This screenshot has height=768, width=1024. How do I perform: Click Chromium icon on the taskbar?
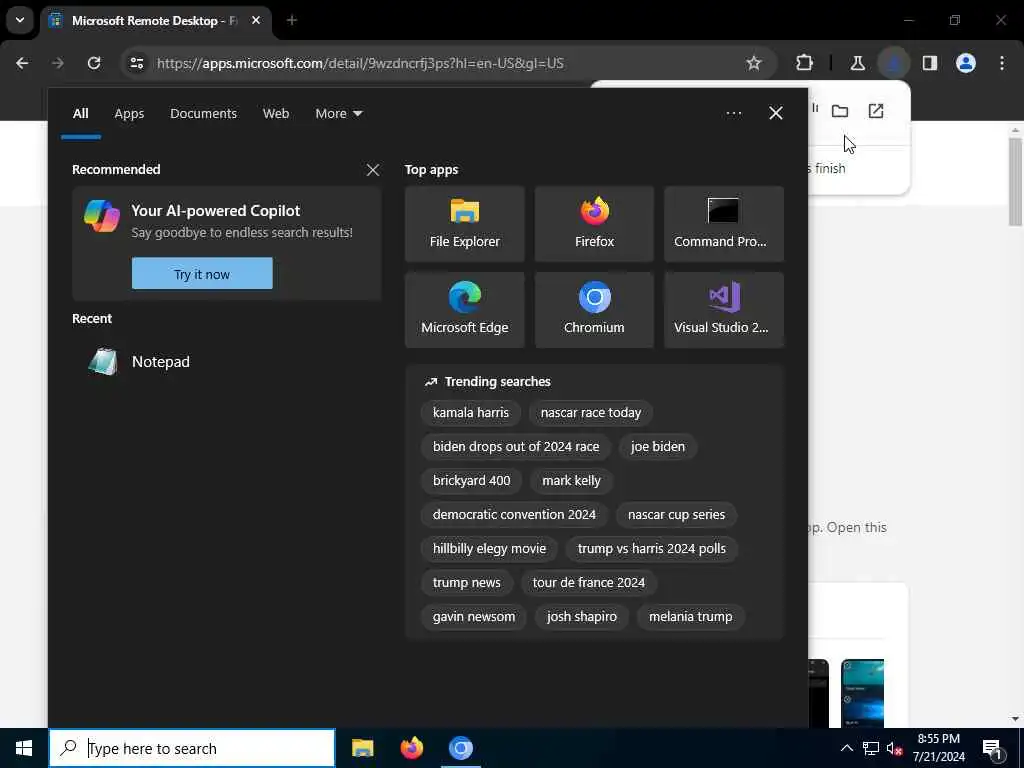pos(460,748)
